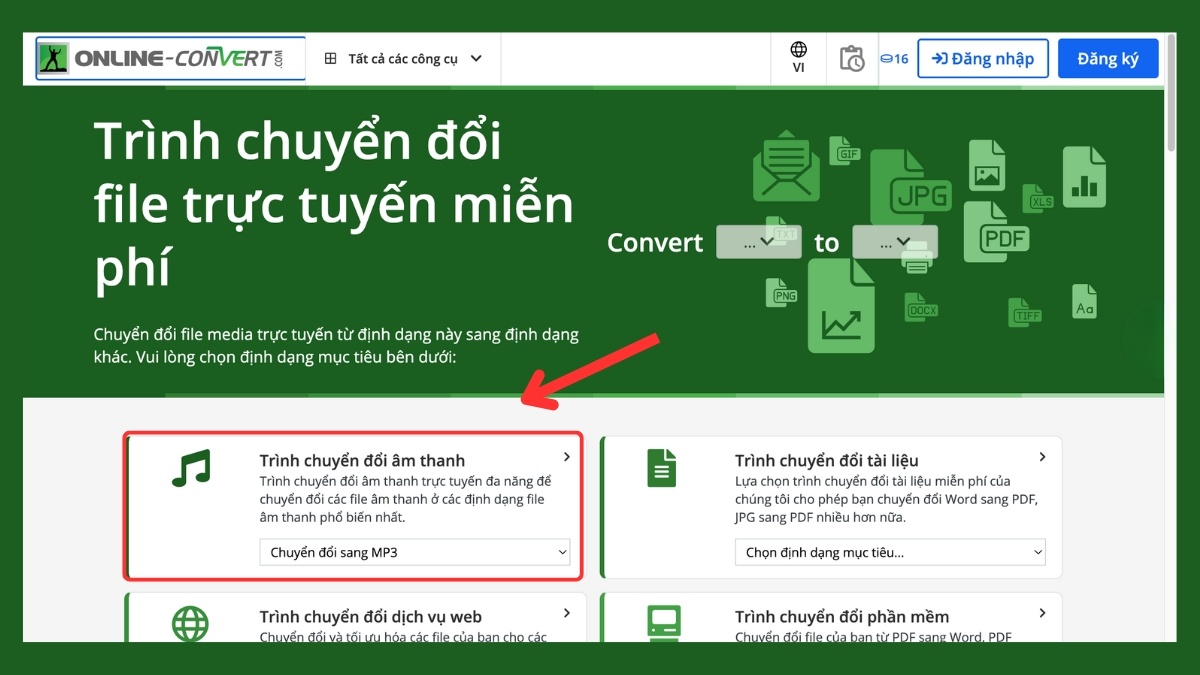Click the envelope email icon in the banner
Viewport: 1200px width, 675px height.
coord(786,166)
